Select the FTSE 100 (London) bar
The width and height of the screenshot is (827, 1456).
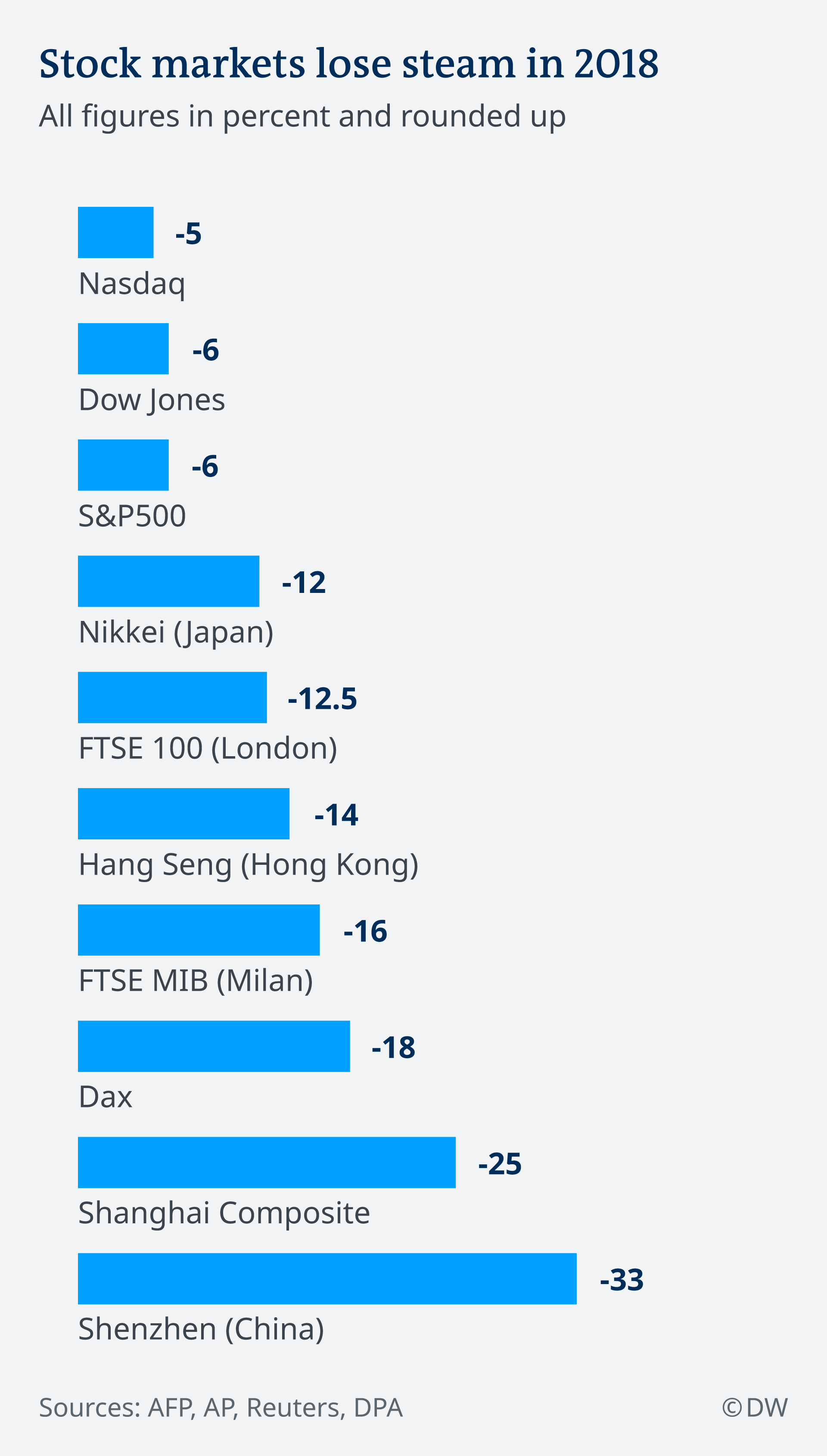pyautogui.click(x=172, y=698)
